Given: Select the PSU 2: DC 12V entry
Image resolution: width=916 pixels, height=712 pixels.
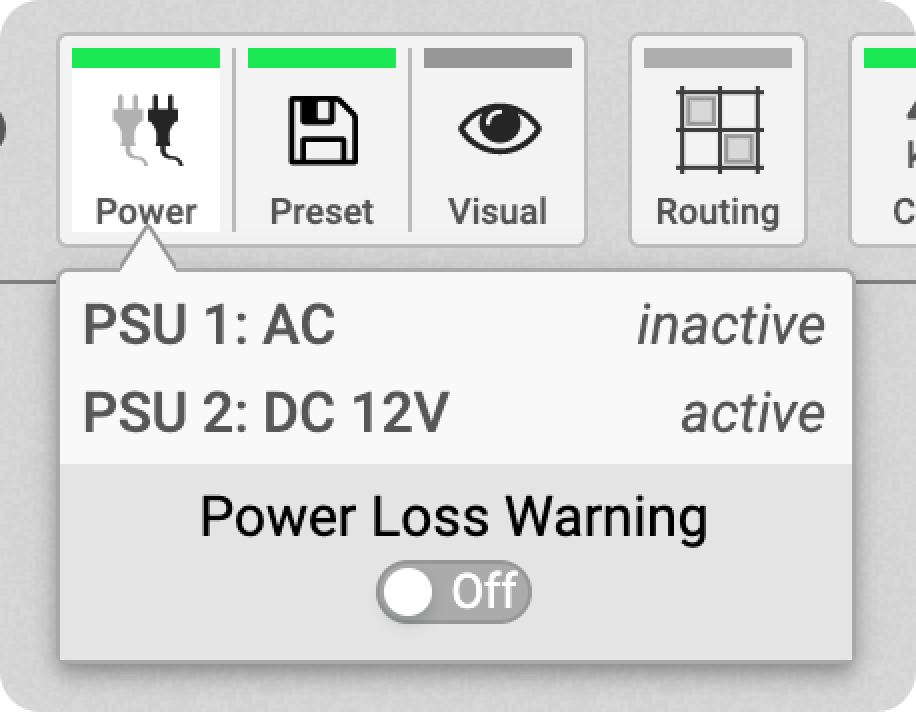Looking at the screenshot, I should point(300,410).
